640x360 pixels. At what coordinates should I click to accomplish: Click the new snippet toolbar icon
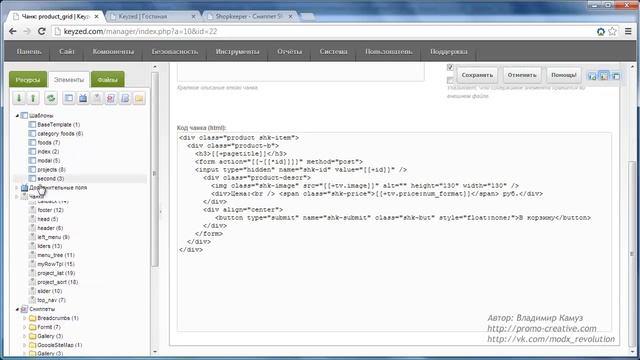tap(111, 98)
